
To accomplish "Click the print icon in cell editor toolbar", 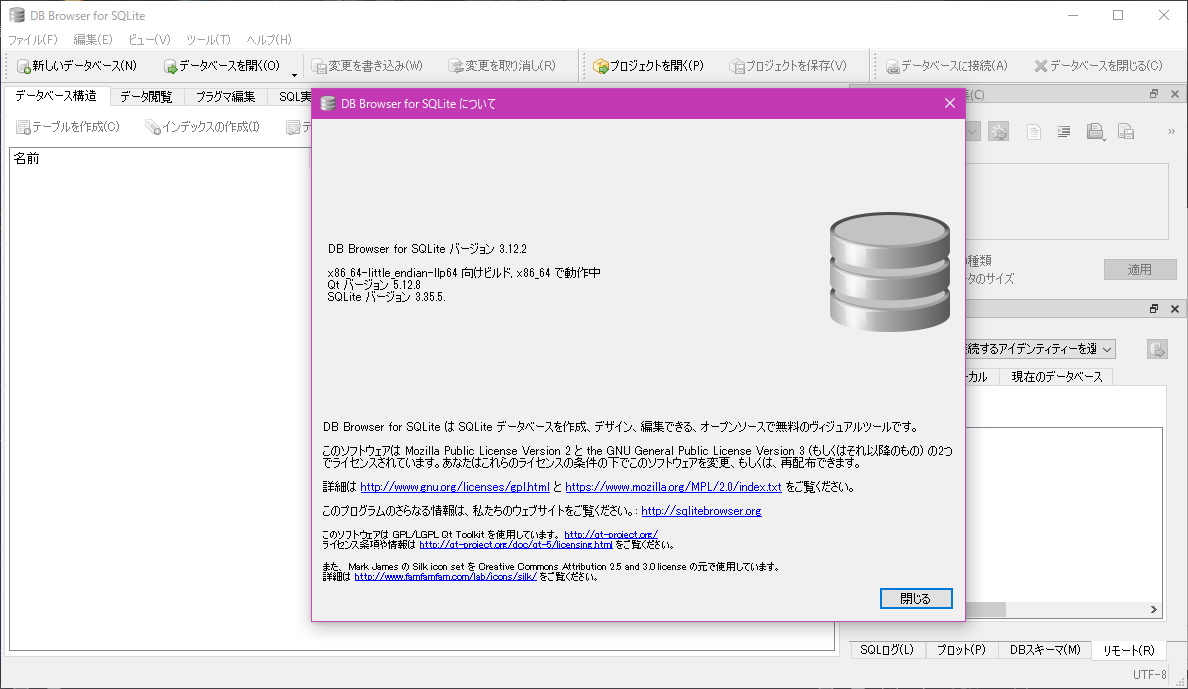I will 1095,132.
